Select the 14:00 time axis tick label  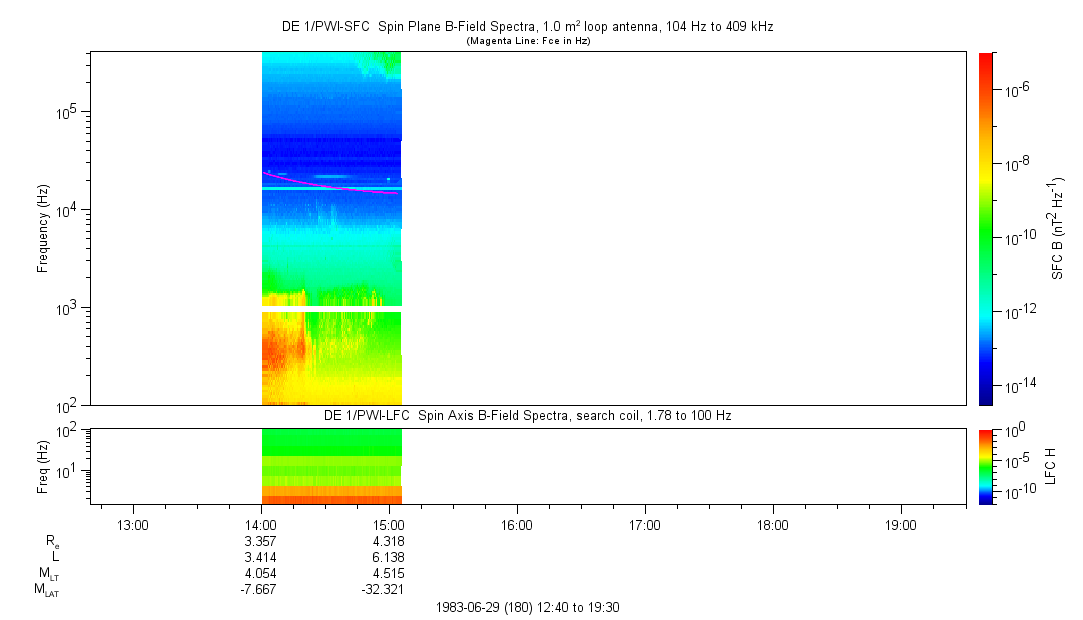coord(261,524)
